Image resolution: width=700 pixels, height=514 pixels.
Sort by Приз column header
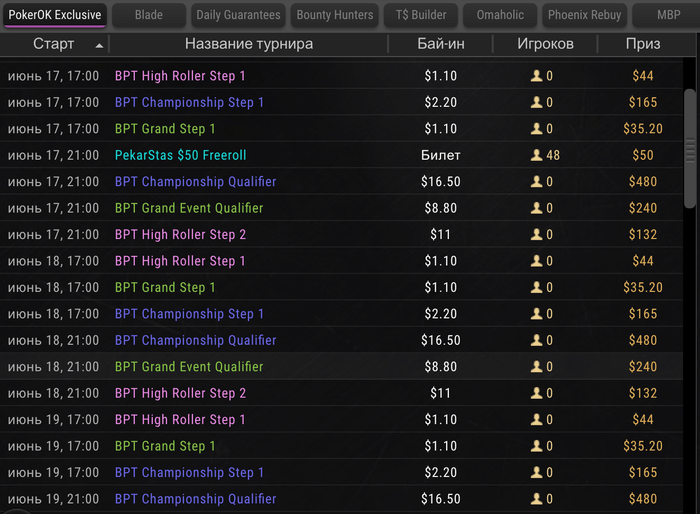tap(643, 44)
